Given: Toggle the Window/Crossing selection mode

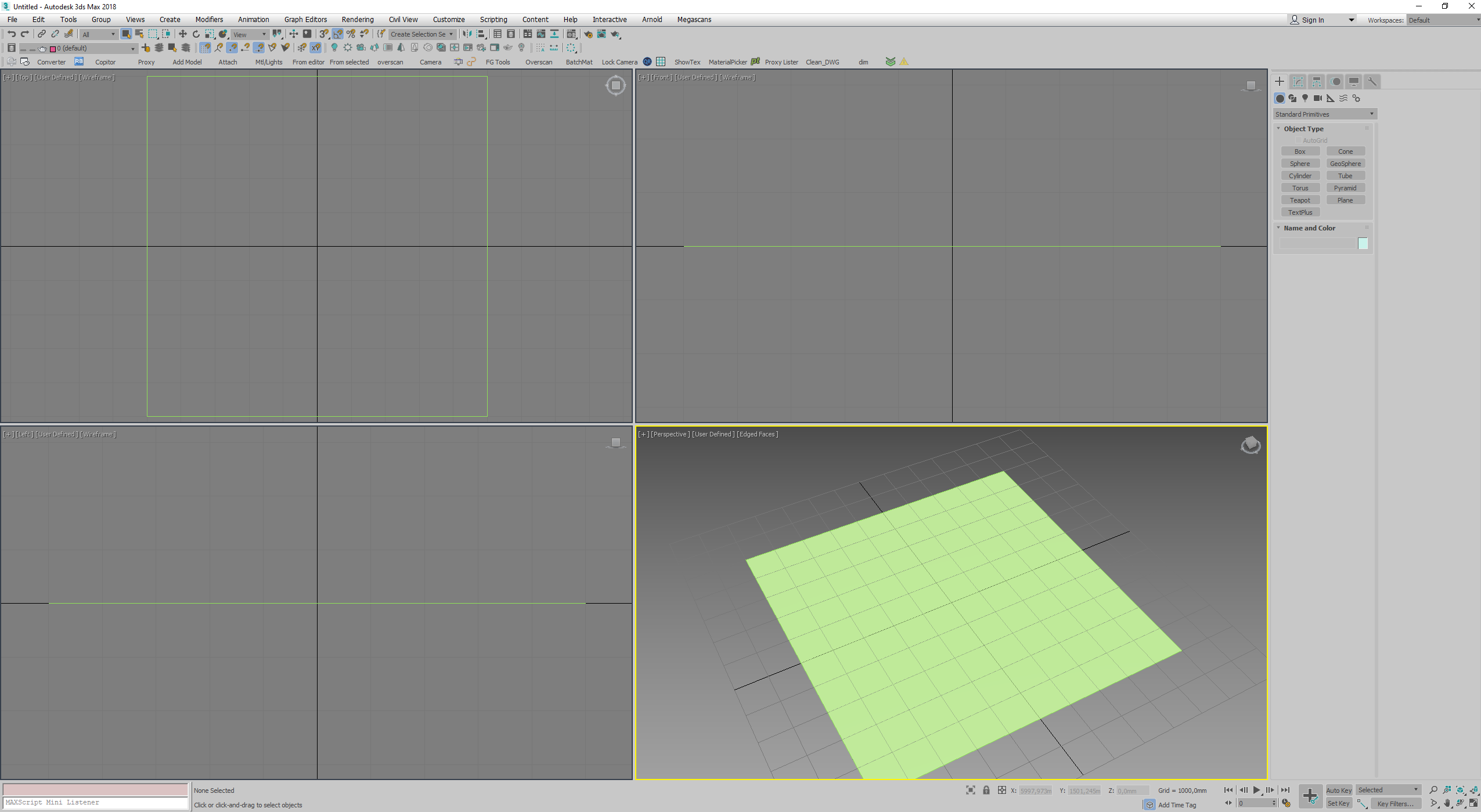Looking at the screenshot, I should [166, 34].
